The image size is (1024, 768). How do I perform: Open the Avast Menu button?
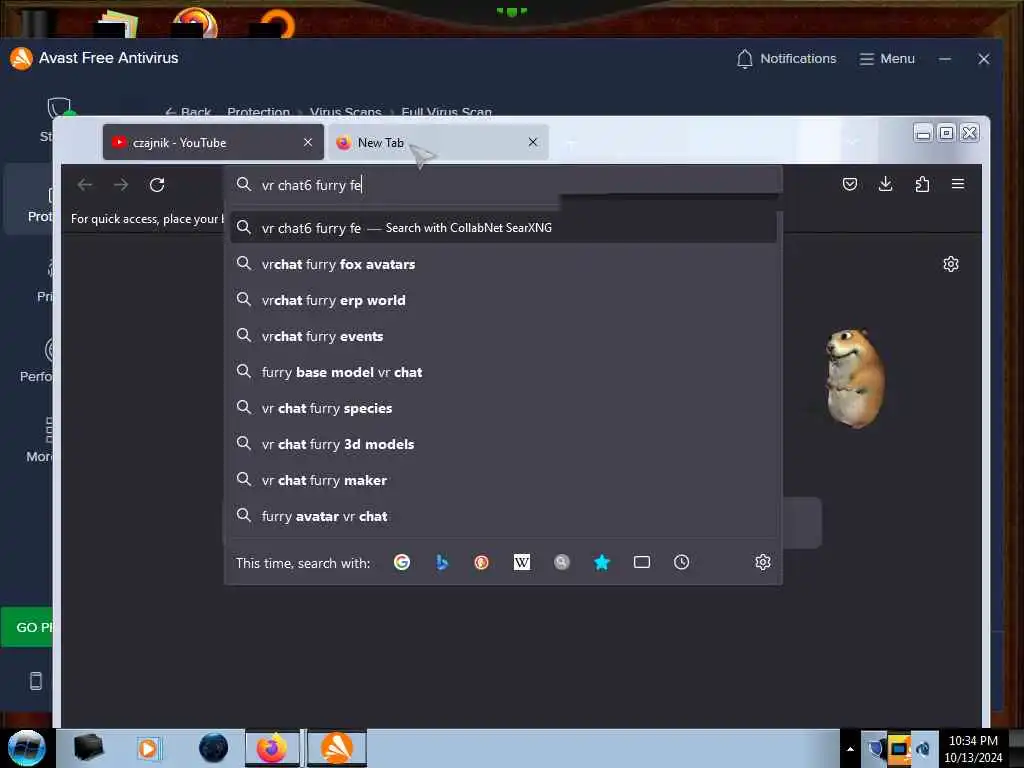pyautogui.click(x=887, y=59)
